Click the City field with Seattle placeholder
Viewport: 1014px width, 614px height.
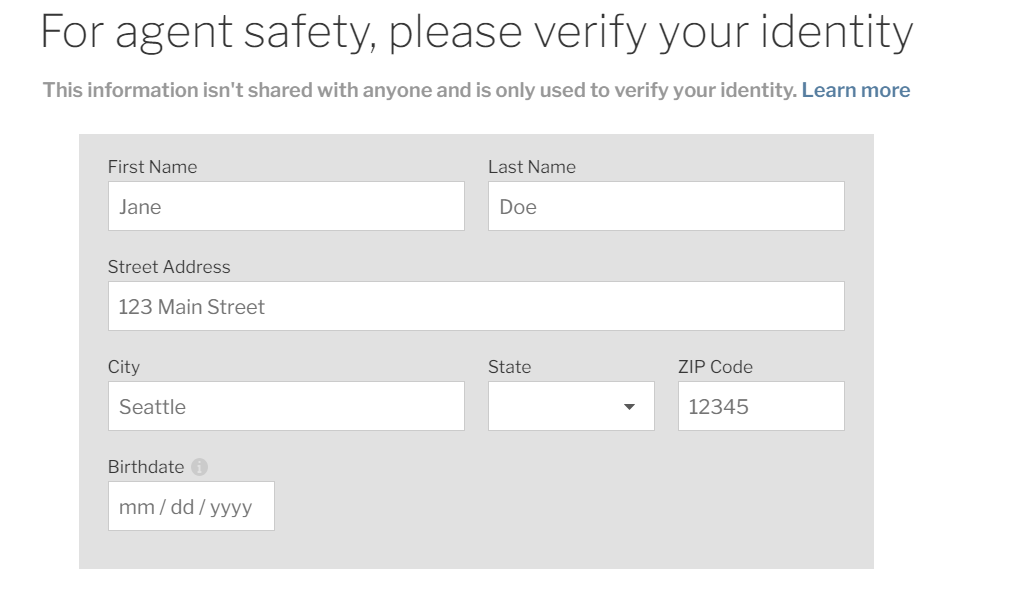pyautogui.click(x=286, y=406)
